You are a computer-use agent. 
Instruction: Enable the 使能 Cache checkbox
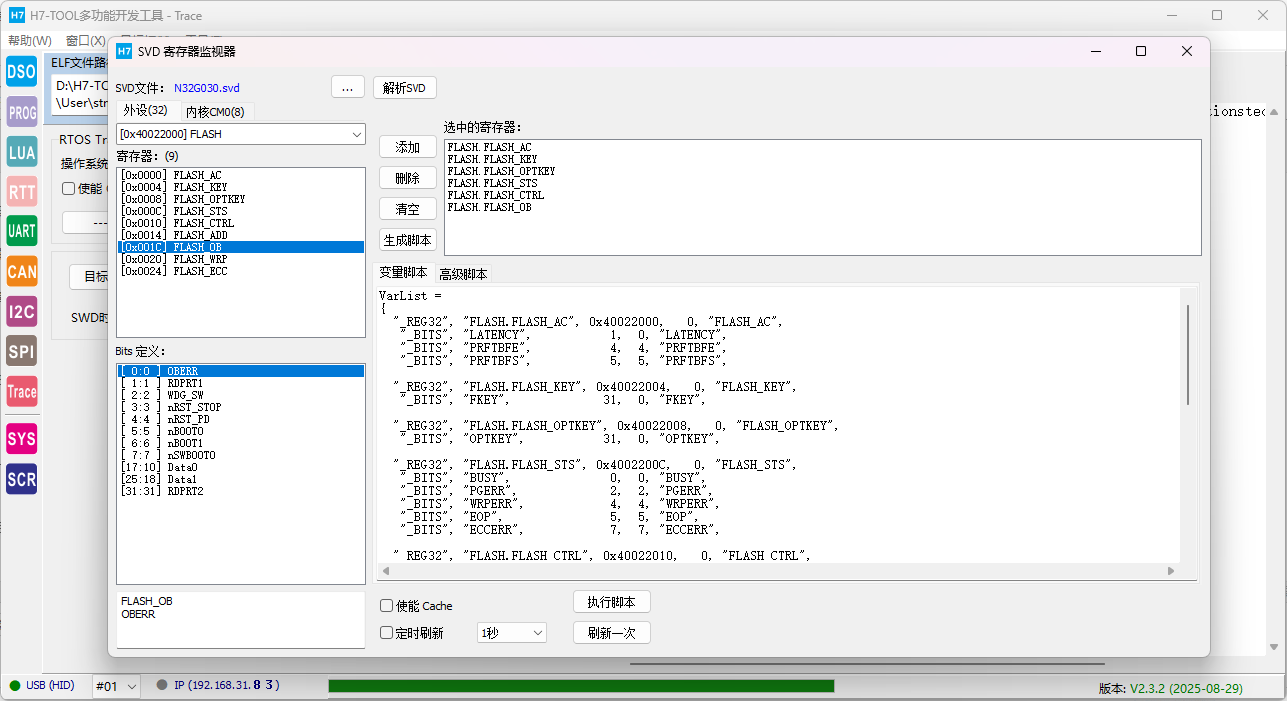387,606
